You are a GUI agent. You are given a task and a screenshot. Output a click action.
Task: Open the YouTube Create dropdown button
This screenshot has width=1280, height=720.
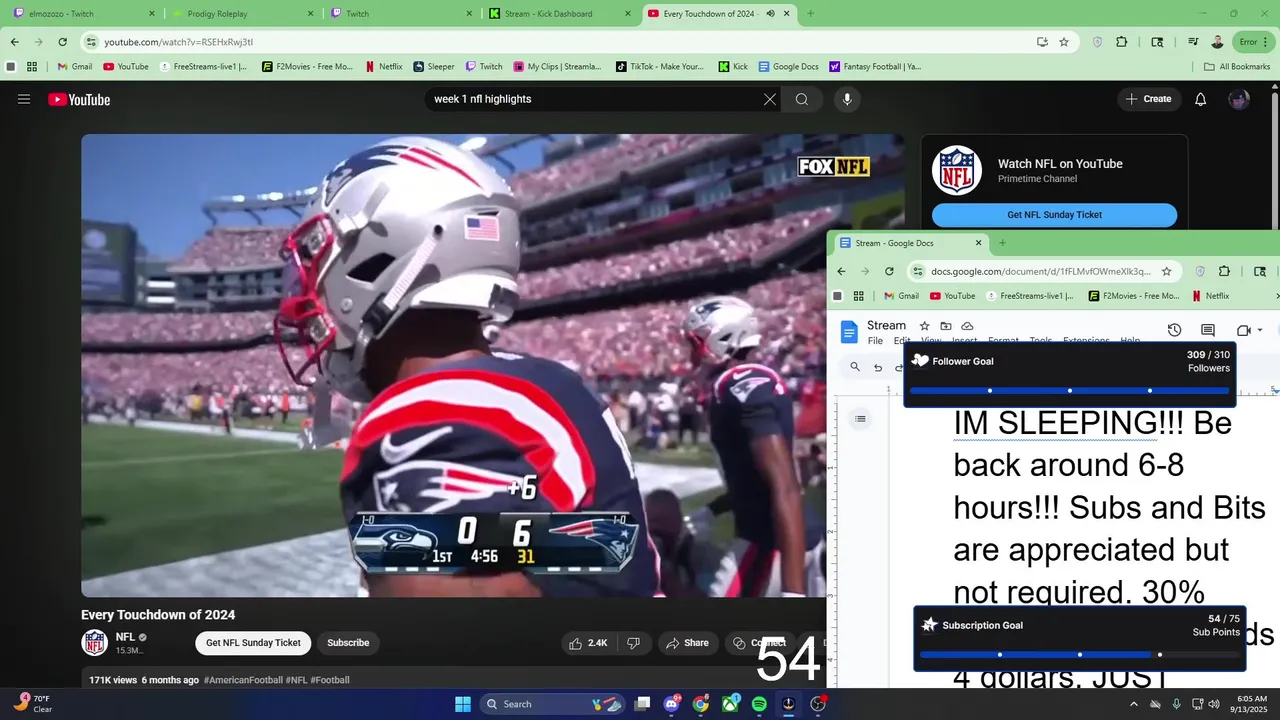pyautogui.click(x=1148, y=99)
